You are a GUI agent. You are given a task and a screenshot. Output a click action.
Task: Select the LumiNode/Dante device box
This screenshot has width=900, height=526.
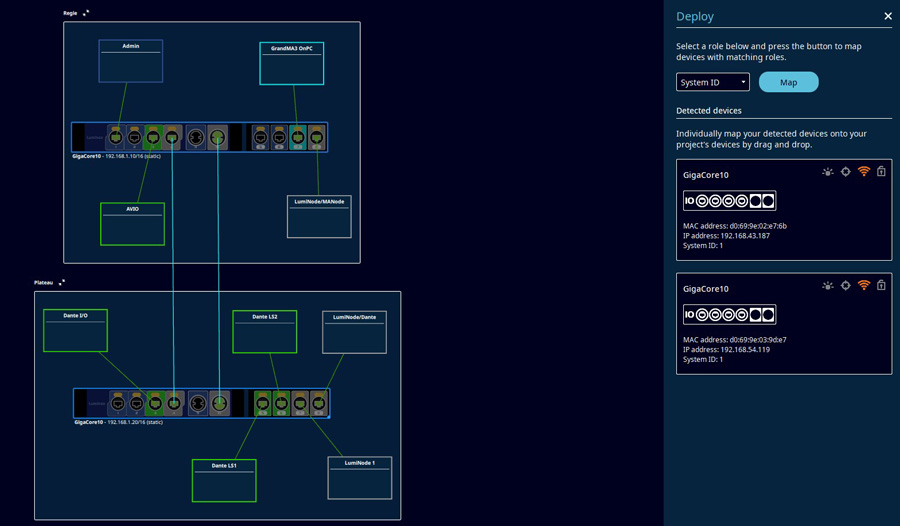tap(354, 332)
